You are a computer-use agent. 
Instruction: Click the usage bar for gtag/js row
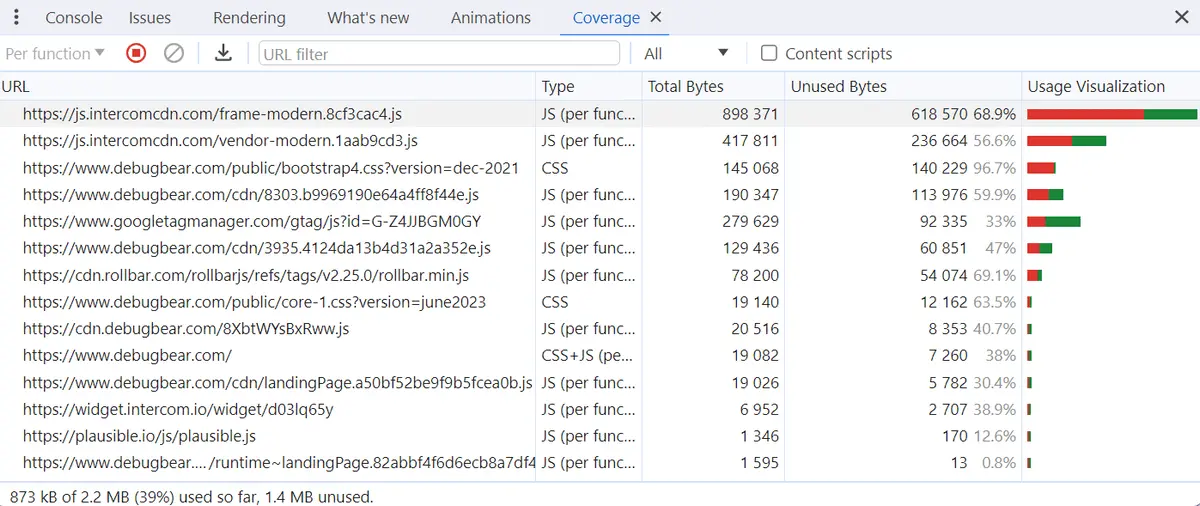coord(1054,221)
